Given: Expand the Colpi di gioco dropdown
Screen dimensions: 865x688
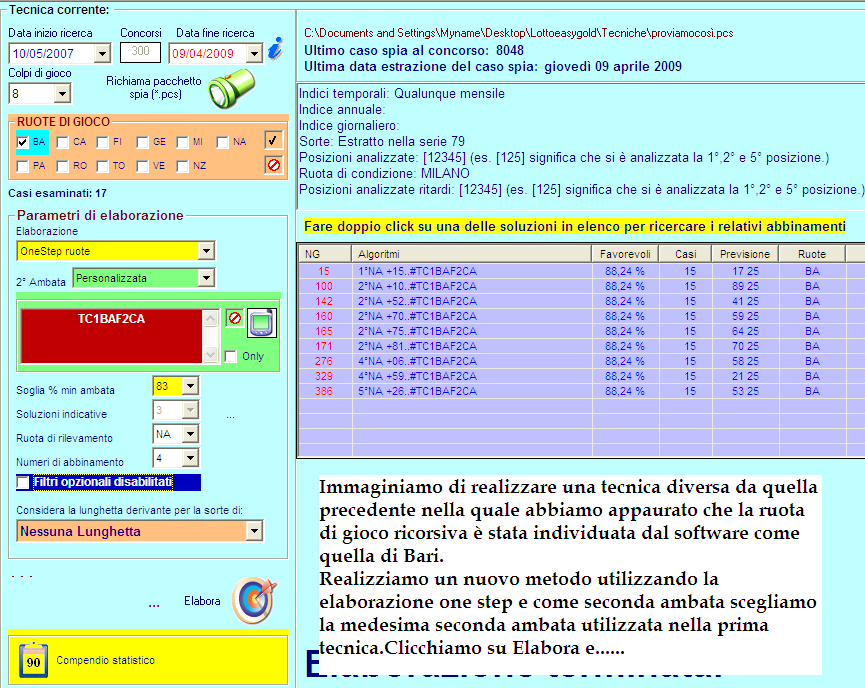Looking at the screenshot, I should click(62, 94).
